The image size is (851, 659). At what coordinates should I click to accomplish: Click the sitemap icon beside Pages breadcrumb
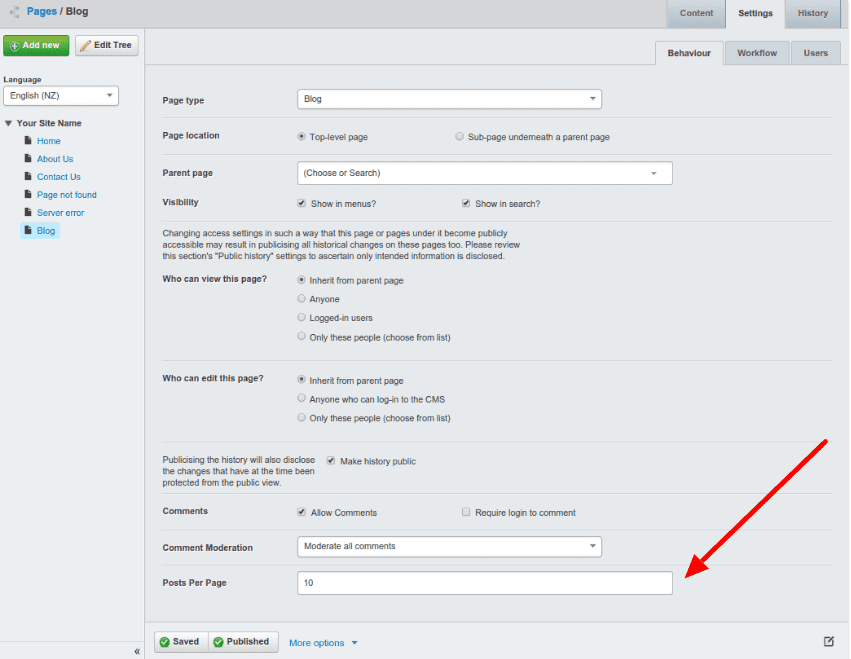pyautogui.click(x=14, y=13)
